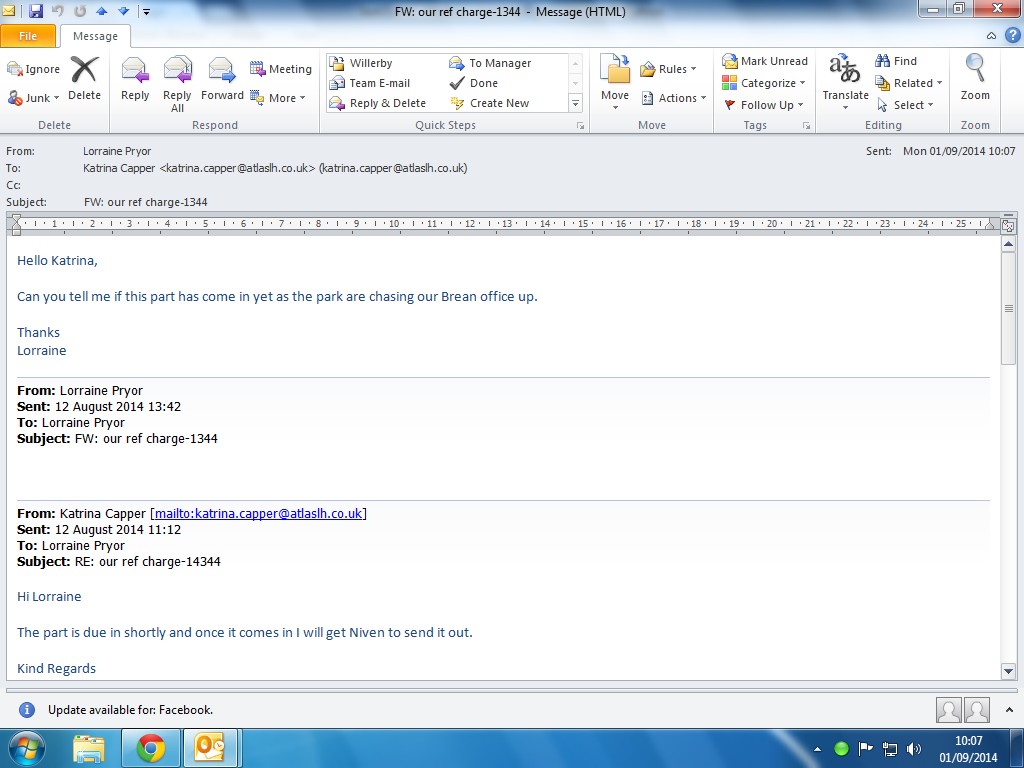Click the first contact photo placeholder
Image resolution: width=1024 pixels, height=768 pixels.
(948, 710)
